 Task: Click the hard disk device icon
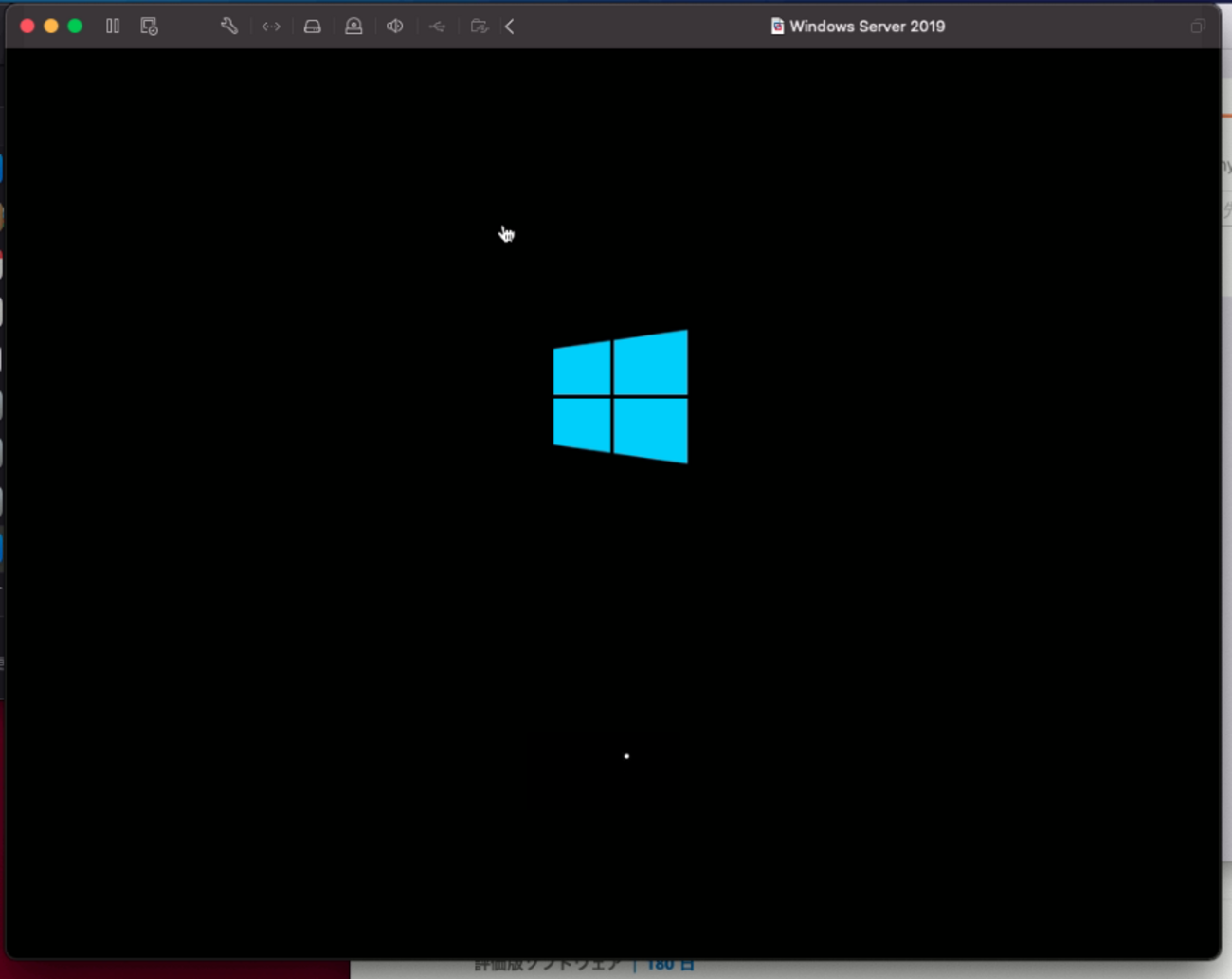pyautogui.click(x=312, y=27)
